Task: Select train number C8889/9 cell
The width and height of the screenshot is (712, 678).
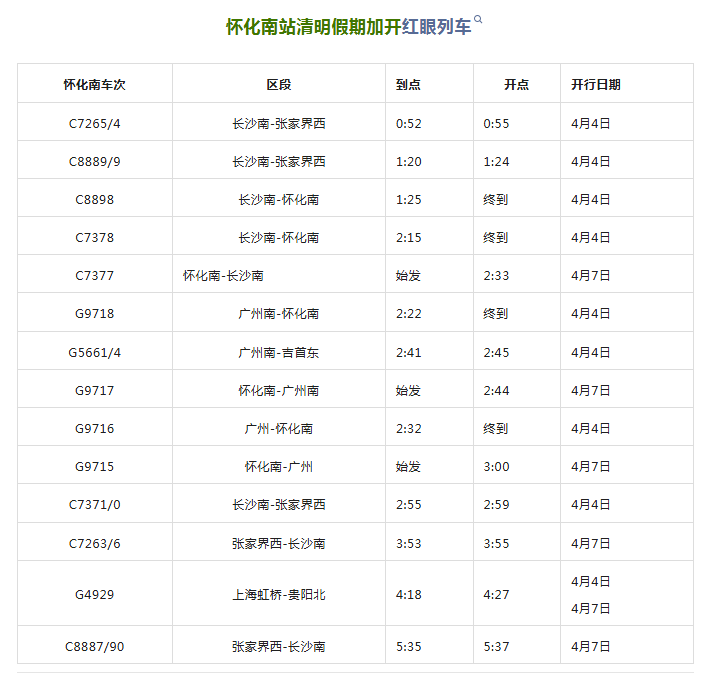Action: coord(95,161)
